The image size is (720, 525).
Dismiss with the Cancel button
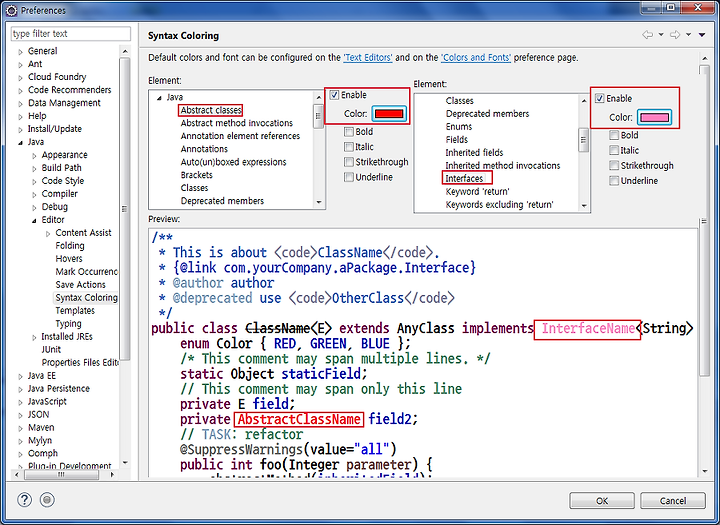pyautogui.click(x=673, y=501)
